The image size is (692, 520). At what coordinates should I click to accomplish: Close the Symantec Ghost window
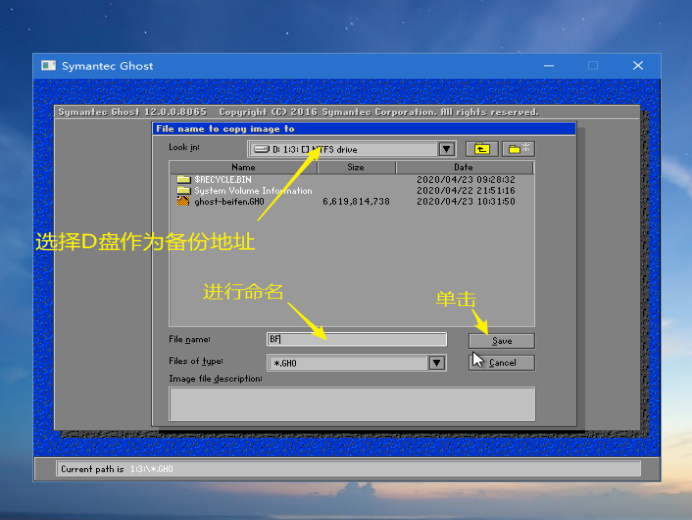coord(638,66)
